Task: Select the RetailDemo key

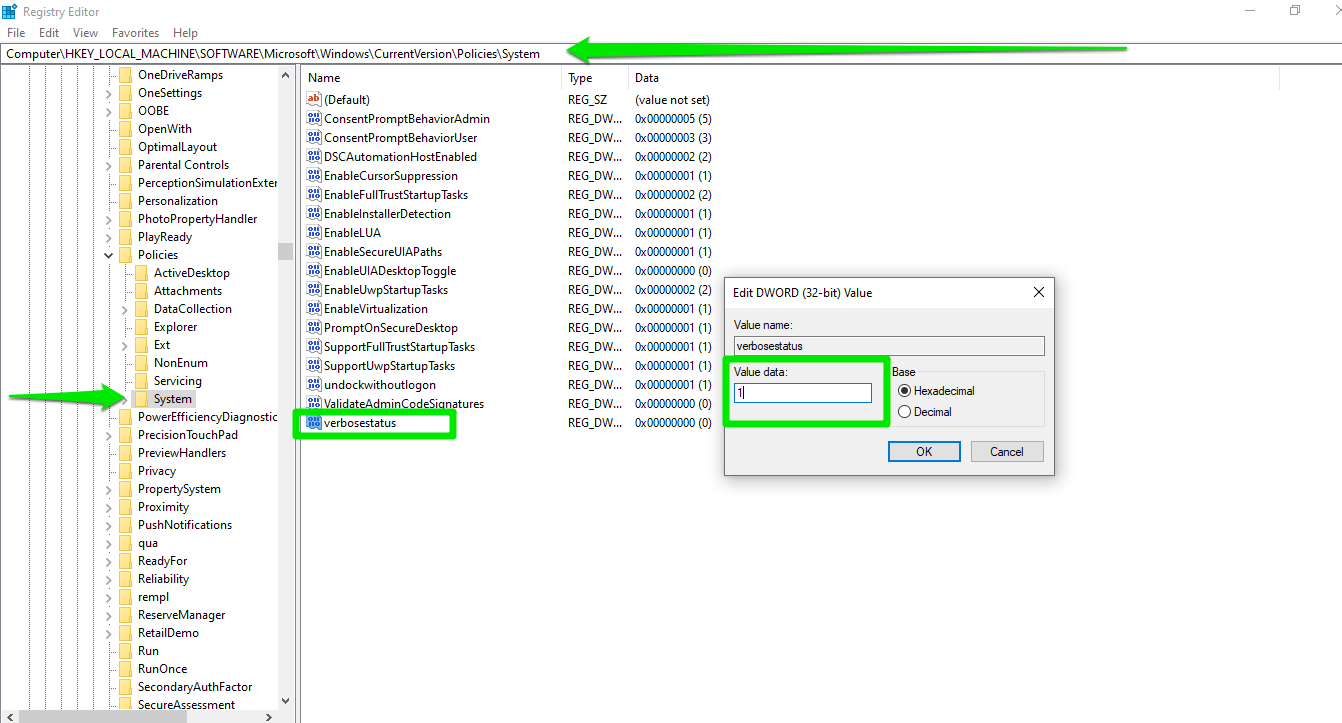Action: click(x=168, y=633)
